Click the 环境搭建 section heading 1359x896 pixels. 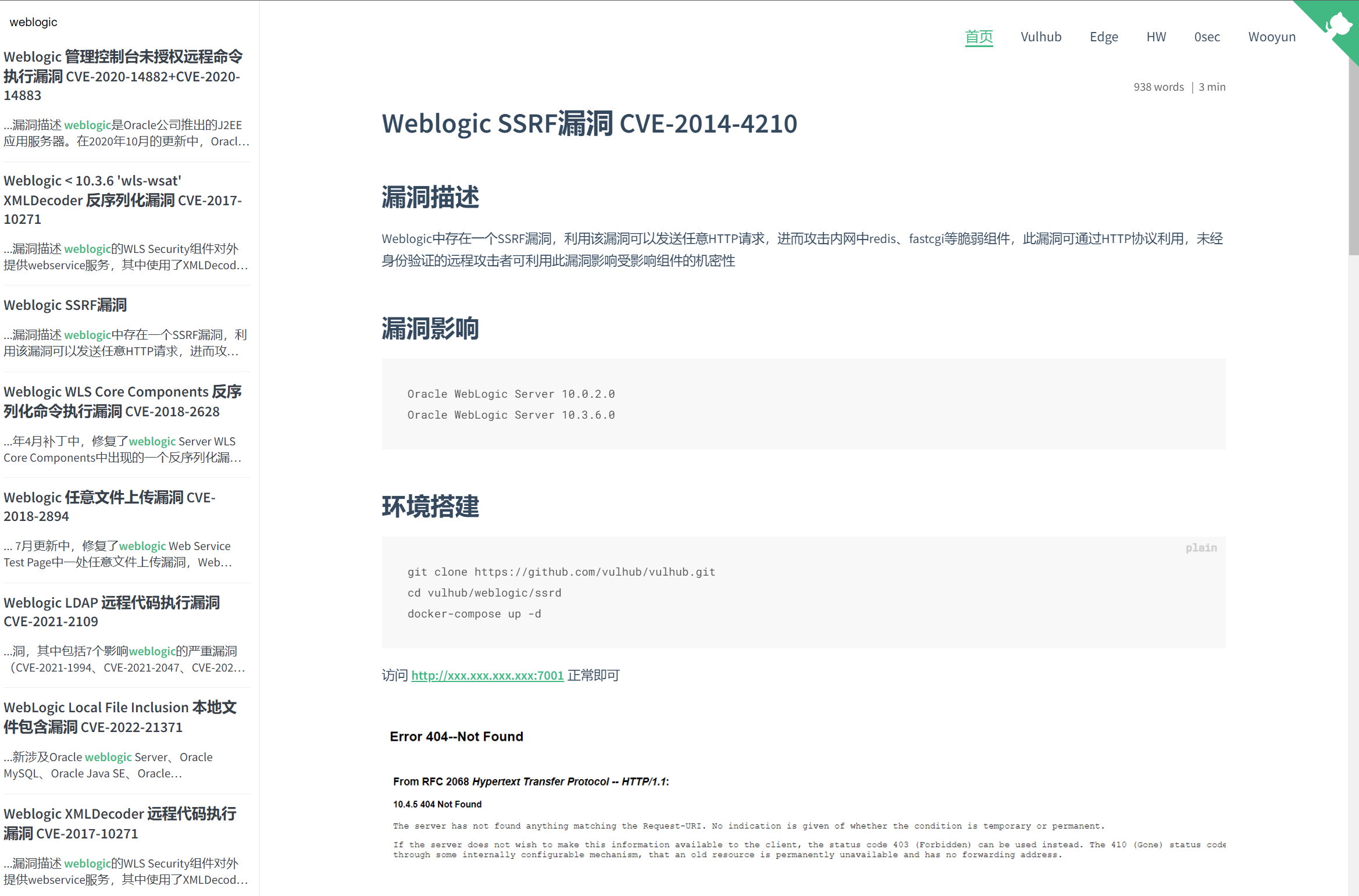point(430,506)
